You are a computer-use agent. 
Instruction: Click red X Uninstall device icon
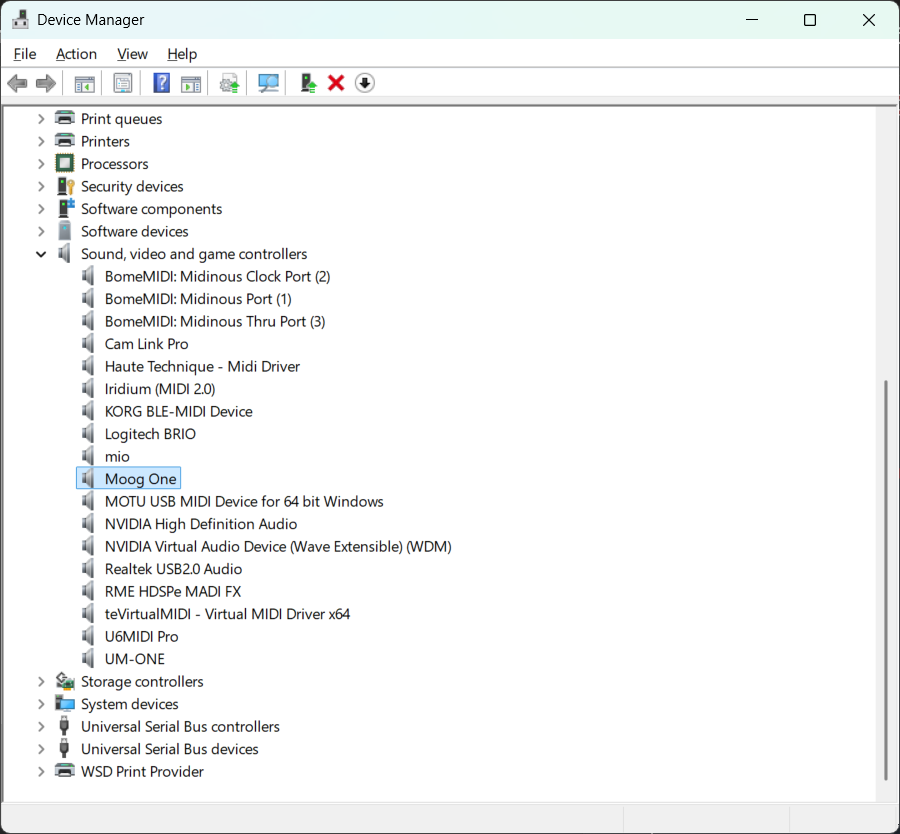click(x=336, y=83)
